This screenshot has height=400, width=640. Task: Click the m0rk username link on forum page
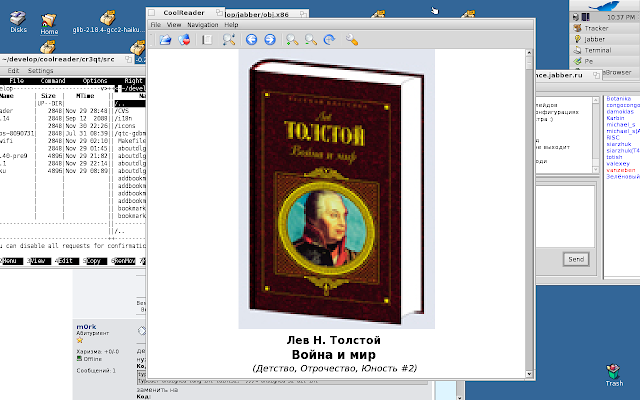point(86,327)
